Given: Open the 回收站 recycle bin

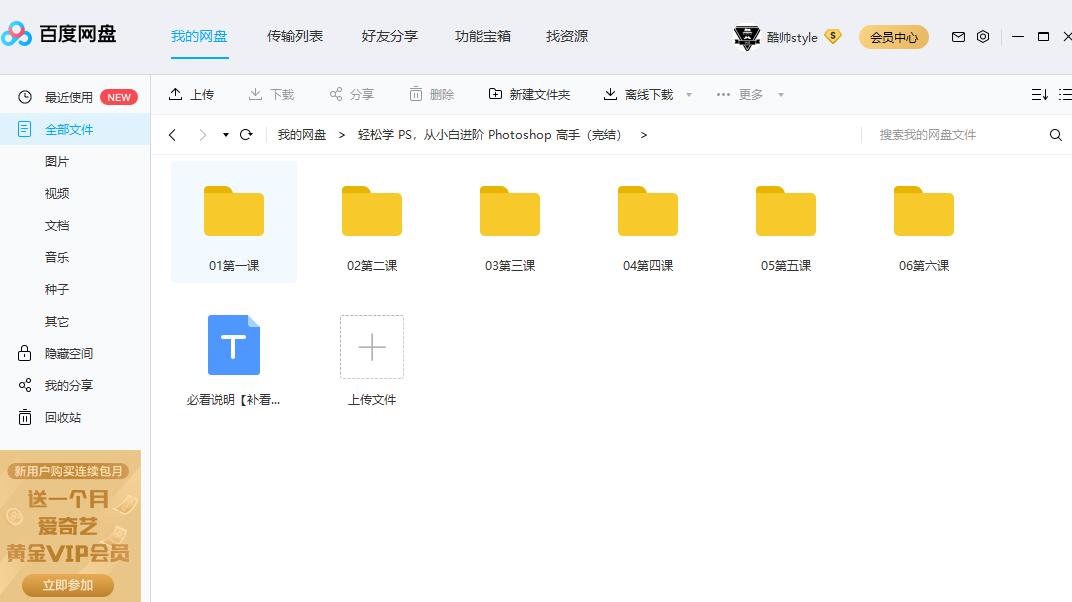Looking at the screenshot, I should coord(62,417).
